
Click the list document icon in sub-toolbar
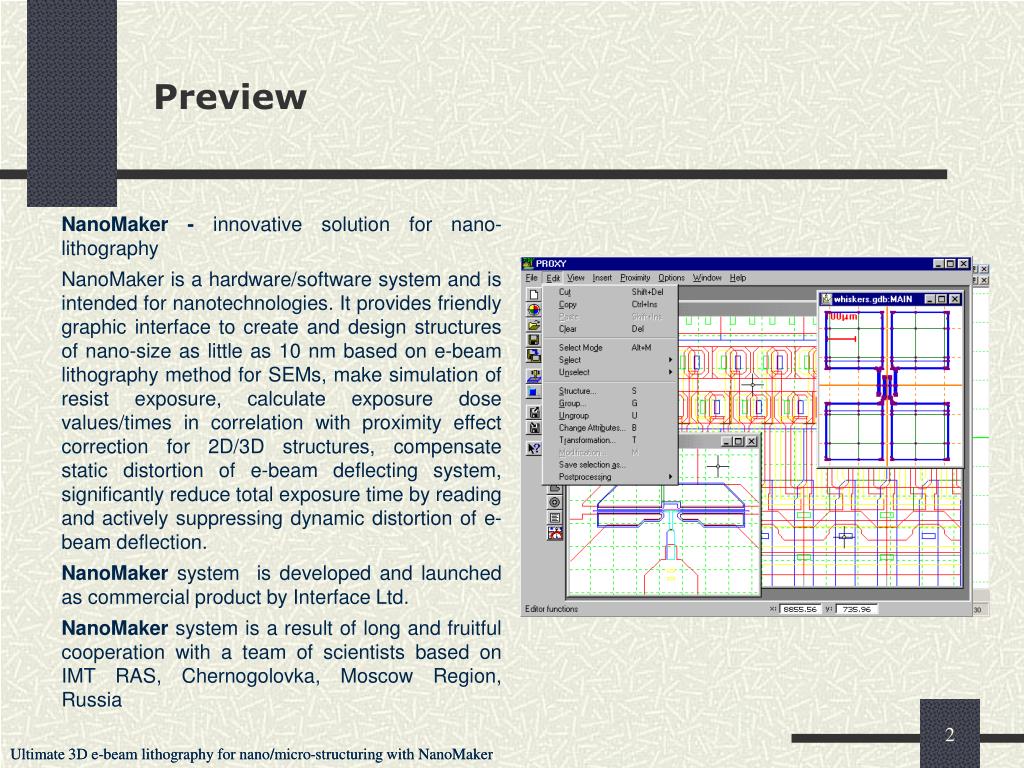(554, 518)
